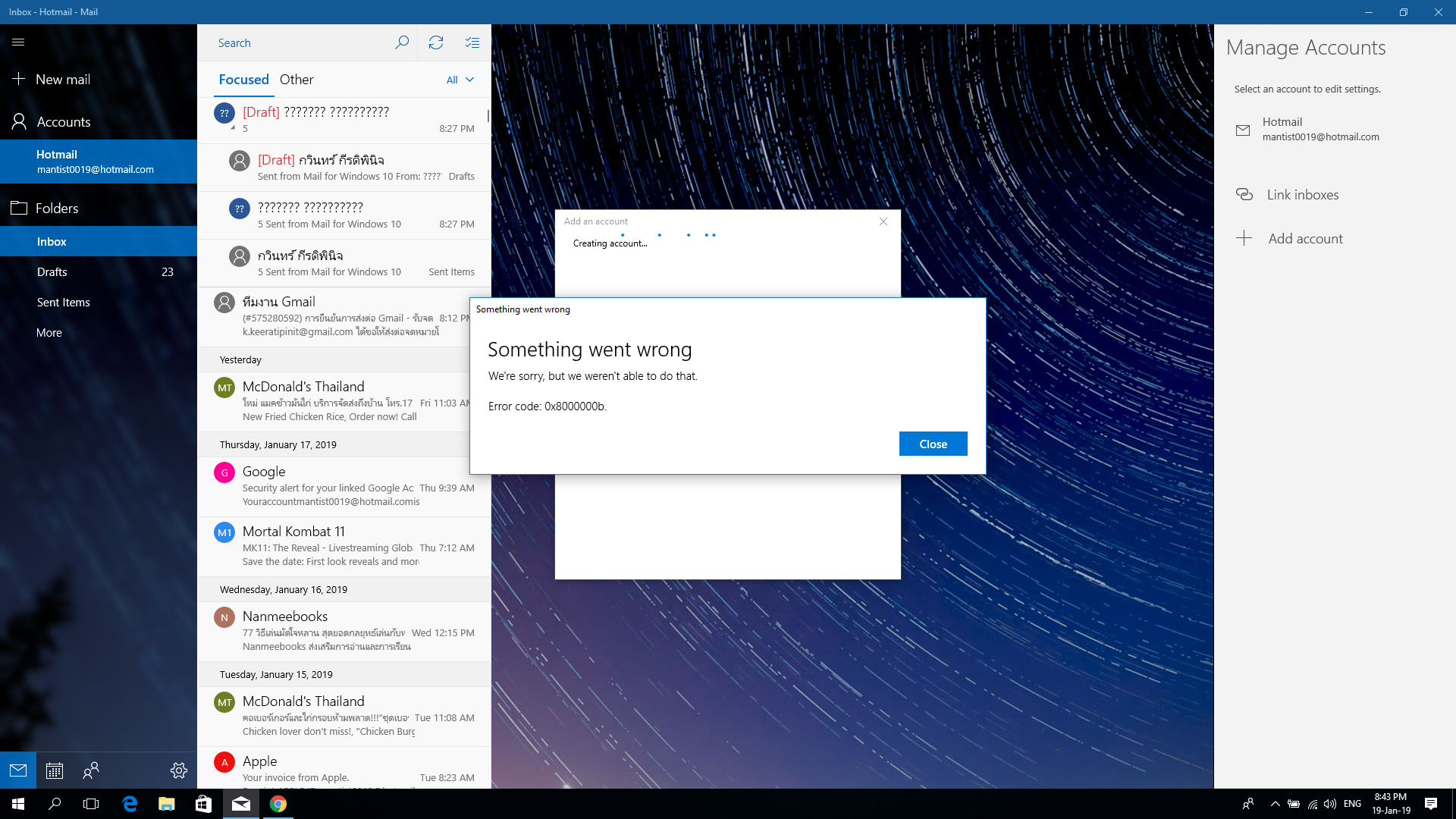
Task: Click the hamburger menu icon
Action: (x=18, y=42)
